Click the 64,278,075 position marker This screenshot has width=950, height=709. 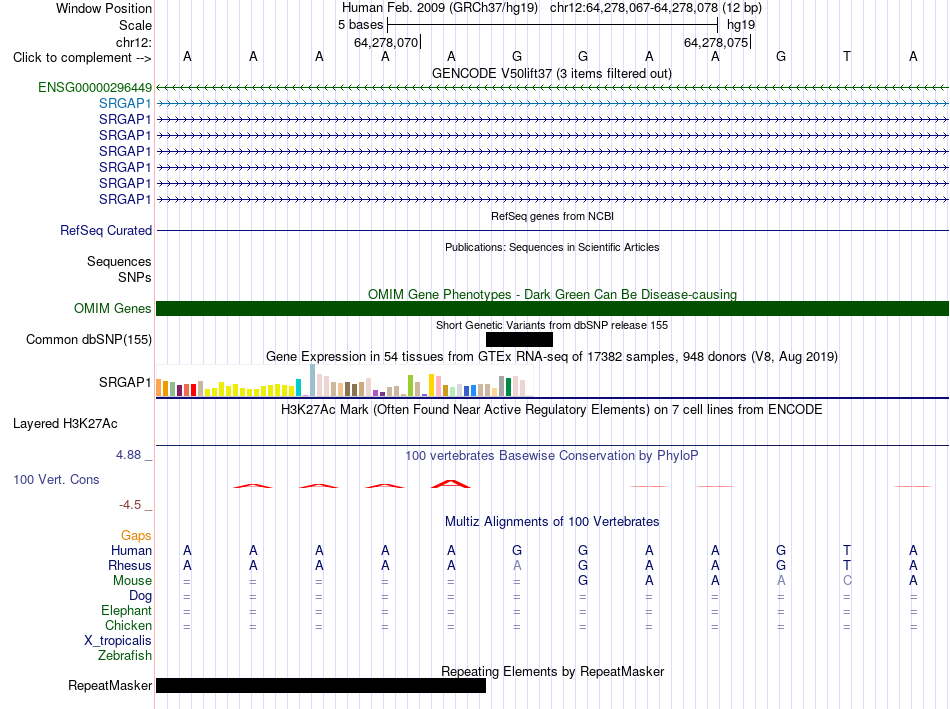pyautogui.click(x=717, y=42)
